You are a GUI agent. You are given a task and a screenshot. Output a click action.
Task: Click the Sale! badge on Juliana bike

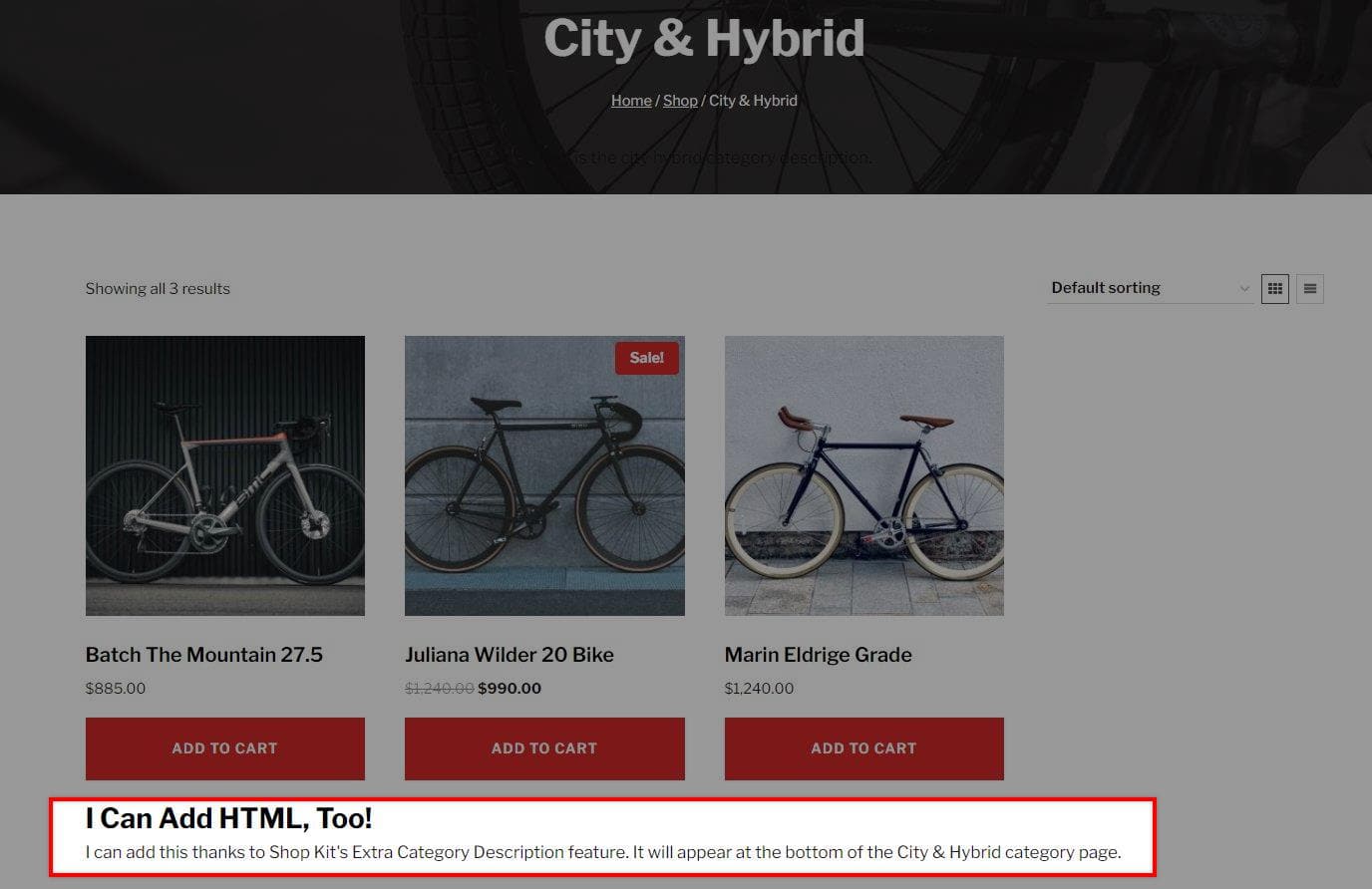coord(647,358)
